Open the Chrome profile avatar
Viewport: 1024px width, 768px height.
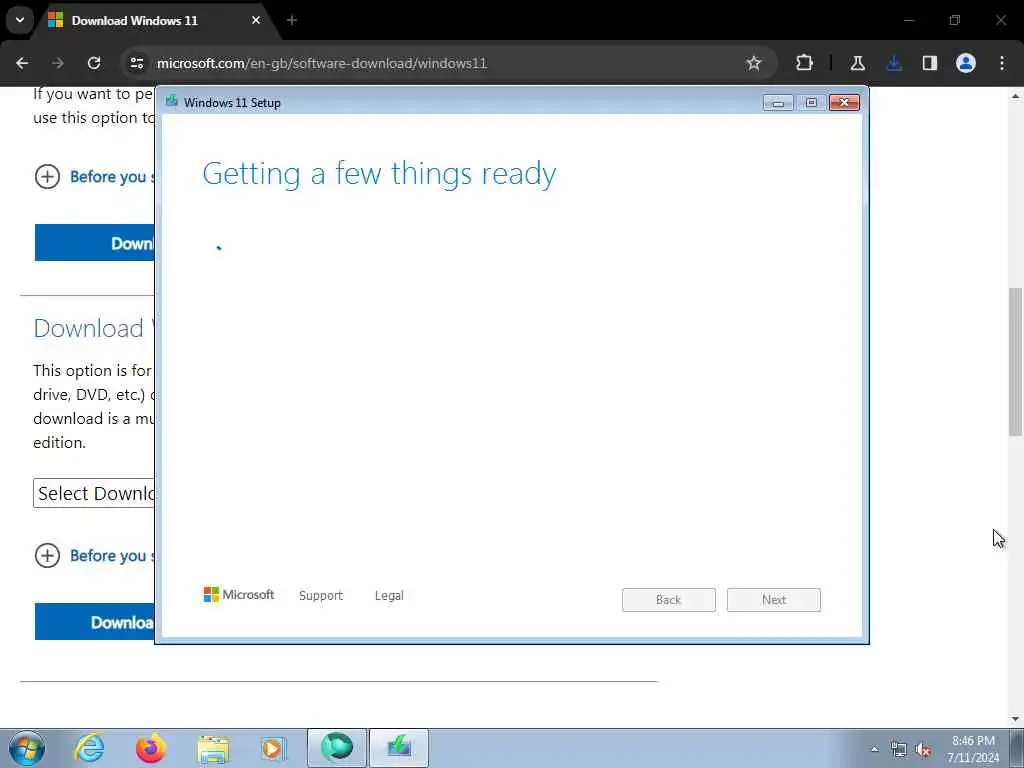coord(966,63)
